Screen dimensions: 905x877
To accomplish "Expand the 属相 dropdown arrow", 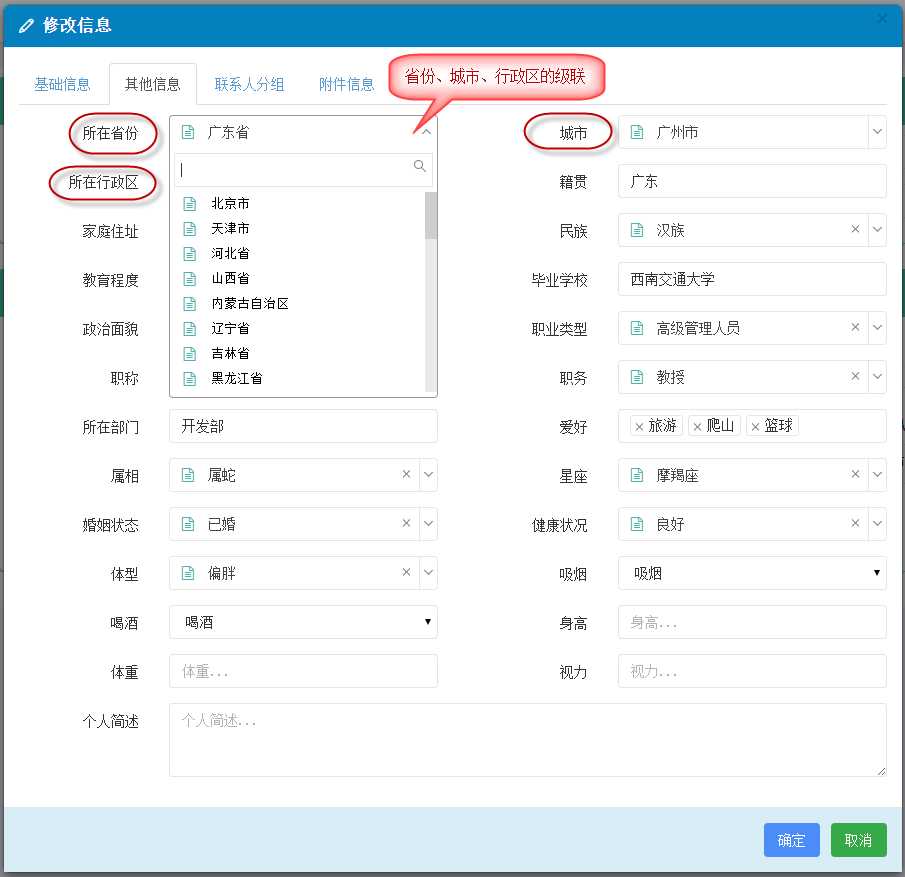I will tap(428, 475).
